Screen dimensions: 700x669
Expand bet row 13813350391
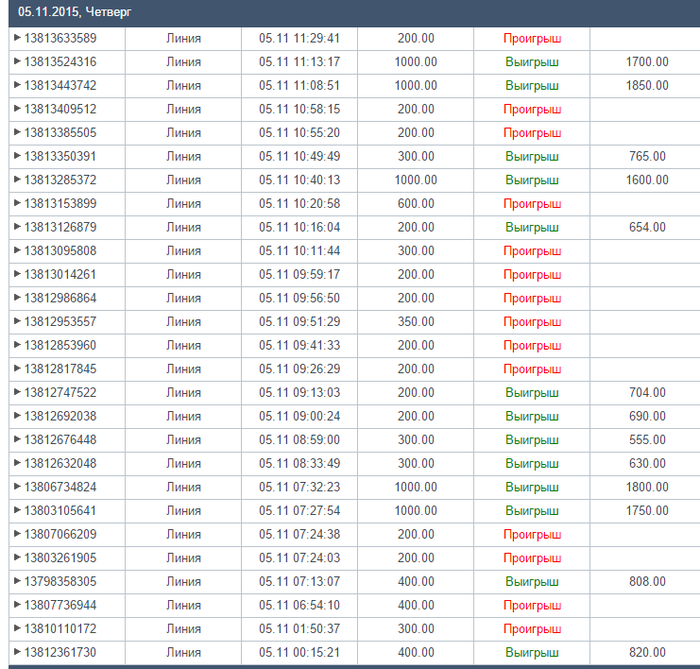[x=17, y=156]
